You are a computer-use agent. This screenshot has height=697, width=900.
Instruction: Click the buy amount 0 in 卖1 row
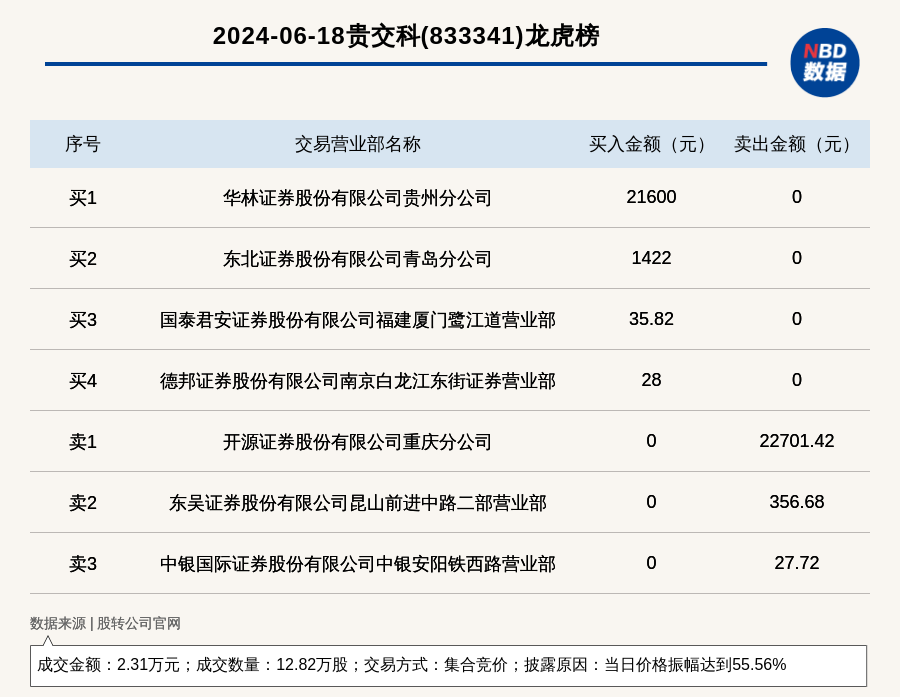click(x=651, y=441)
